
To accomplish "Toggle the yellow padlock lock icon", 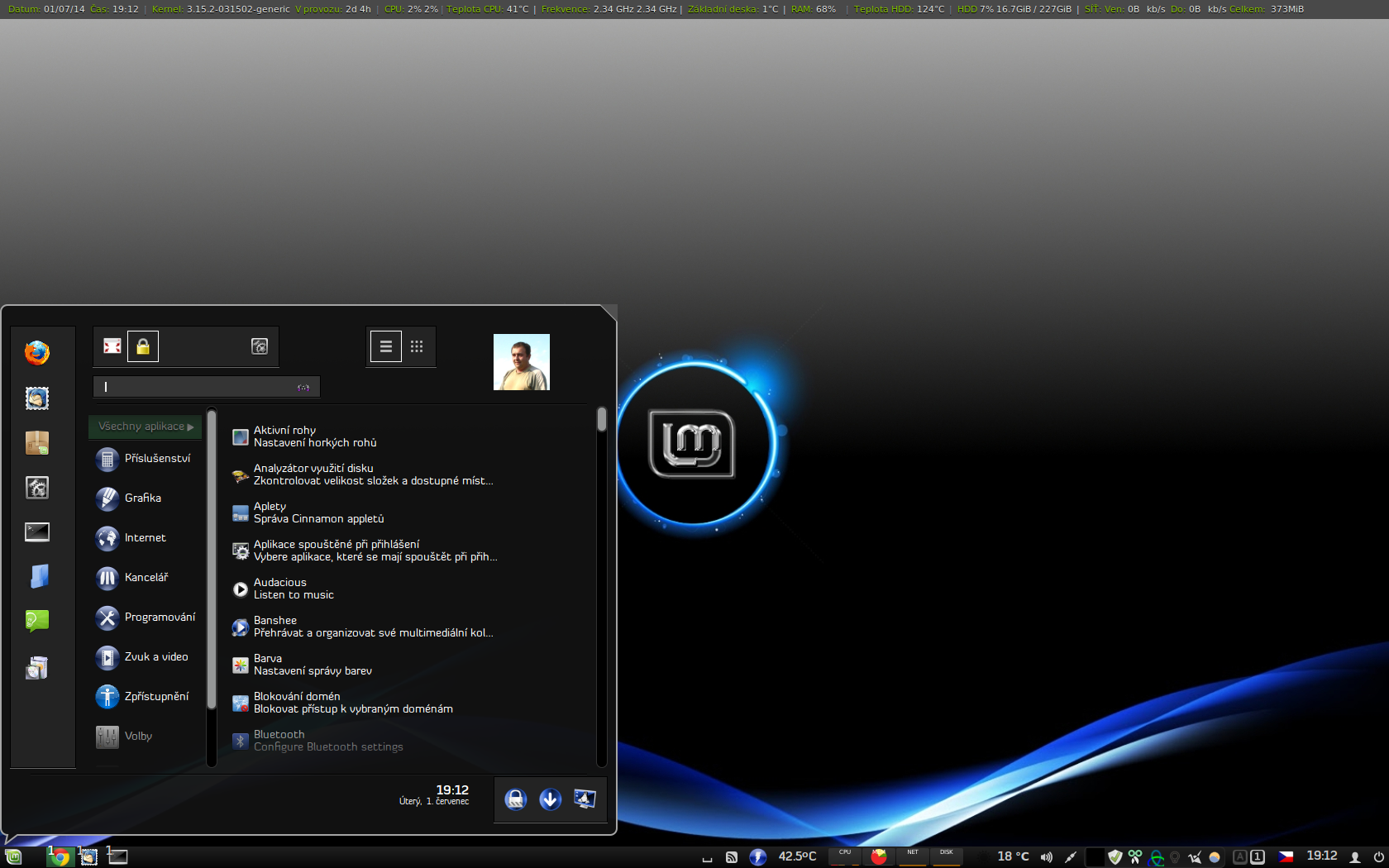I will [x=143, y=346].
